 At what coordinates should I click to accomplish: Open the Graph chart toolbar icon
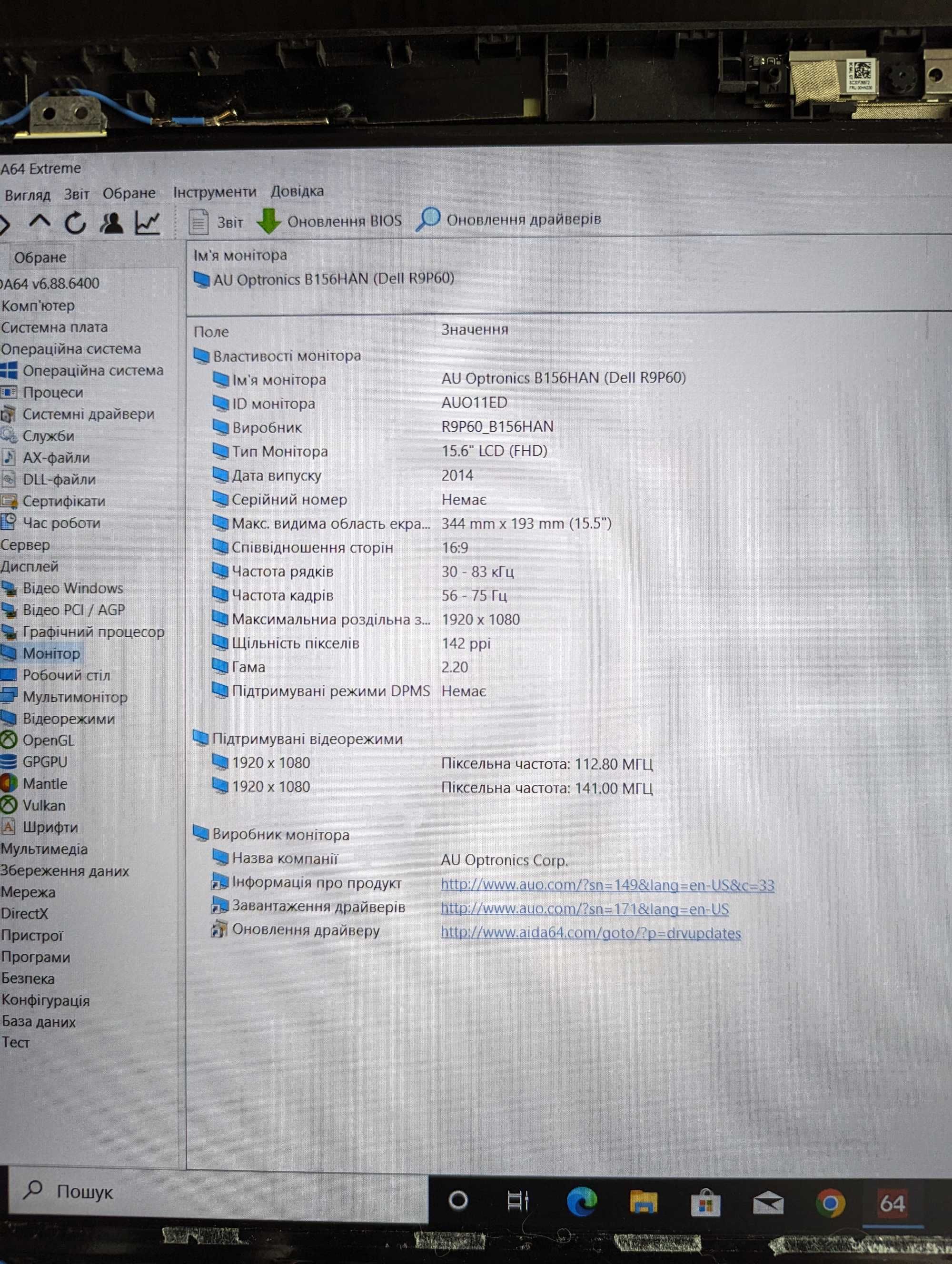click(x=148, y=222)
